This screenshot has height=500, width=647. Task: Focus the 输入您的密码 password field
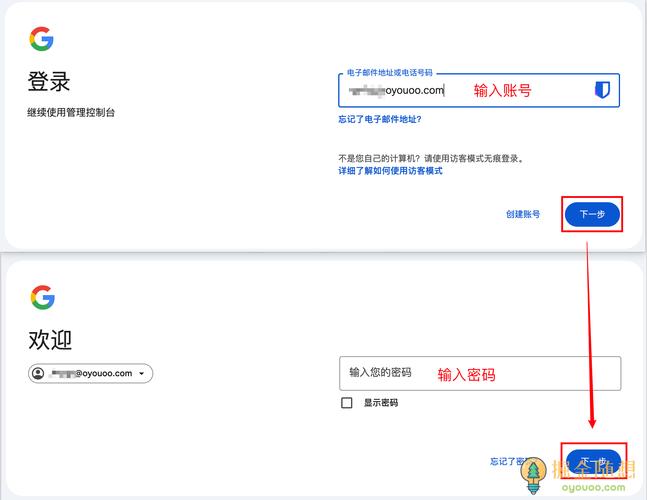tap(480, 373)
